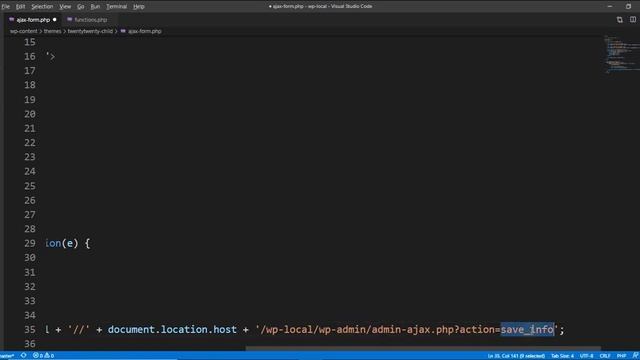
Task: Select themes in the breadcrumb
Action: [52, 31]
